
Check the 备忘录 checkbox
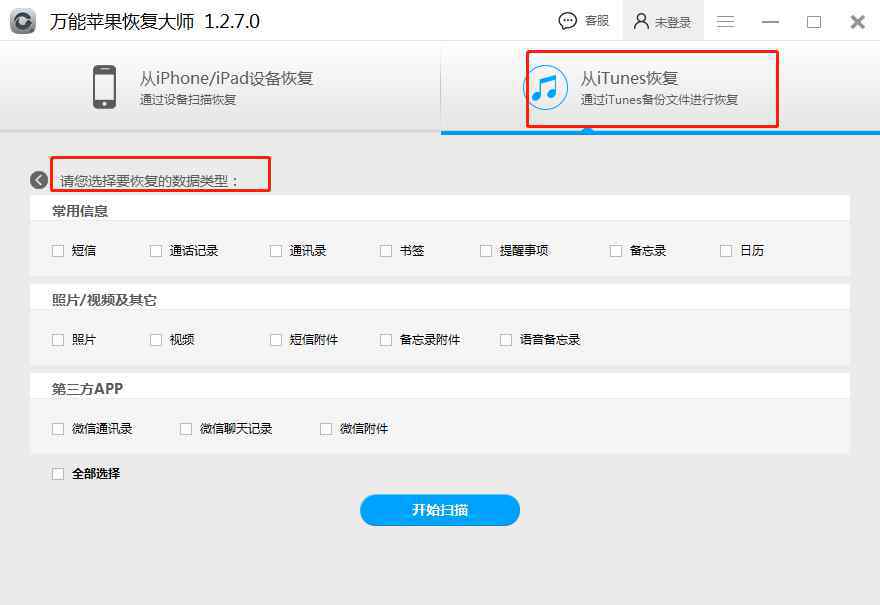pos(616,251)
